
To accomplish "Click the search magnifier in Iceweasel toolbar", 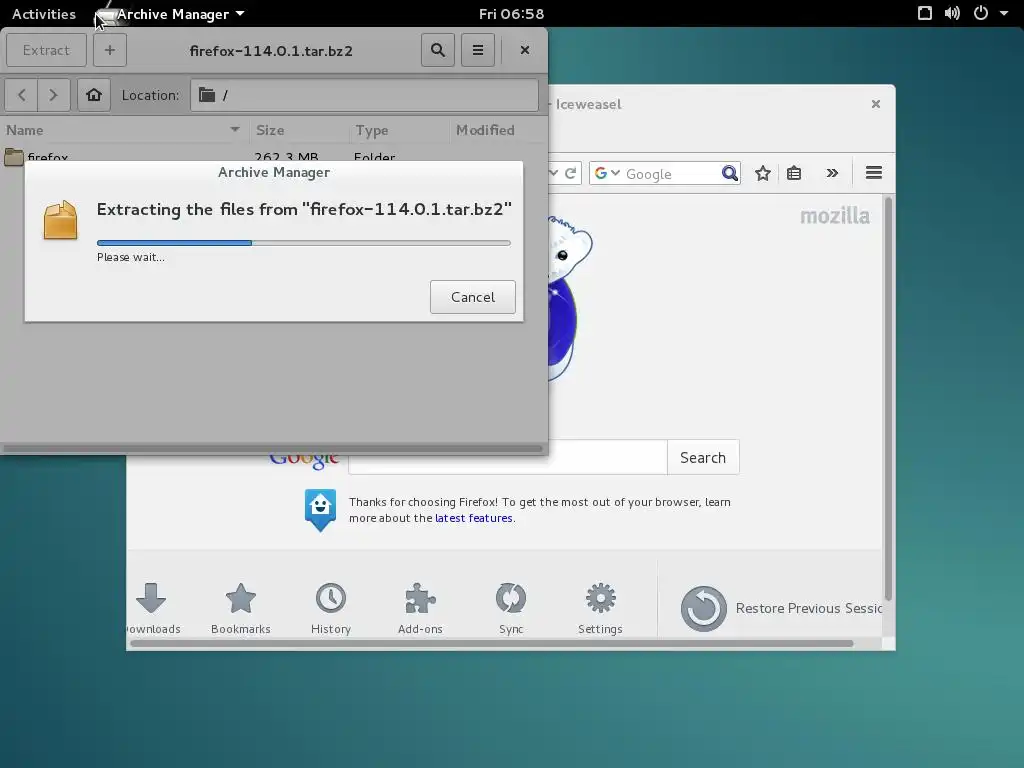I will 729,173.
